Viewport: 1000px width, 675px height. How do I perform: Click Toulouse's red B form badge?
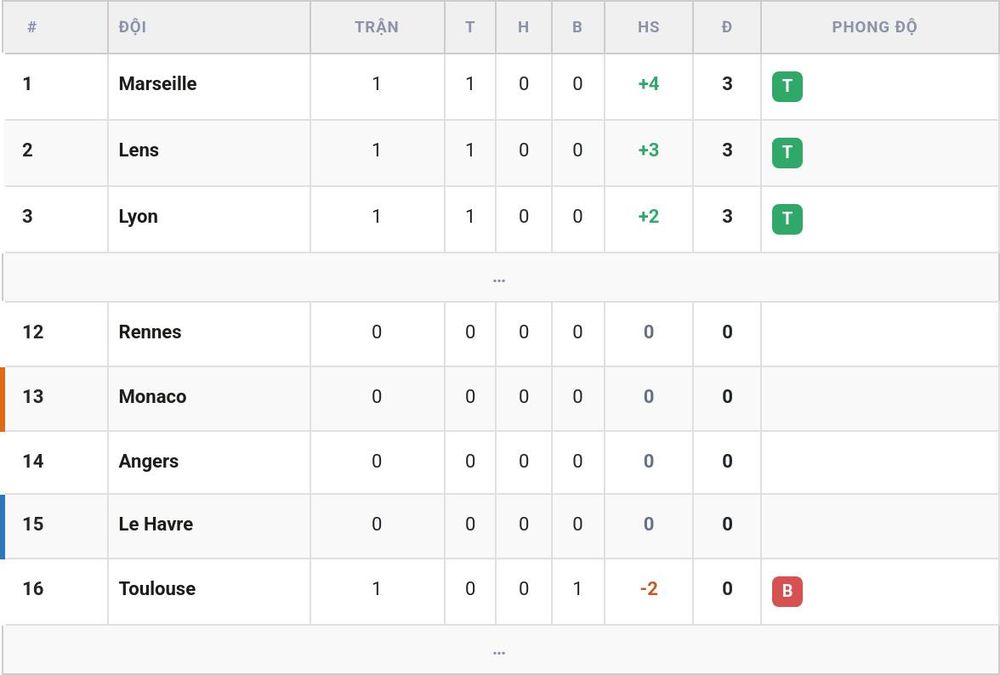coord(787,591)
